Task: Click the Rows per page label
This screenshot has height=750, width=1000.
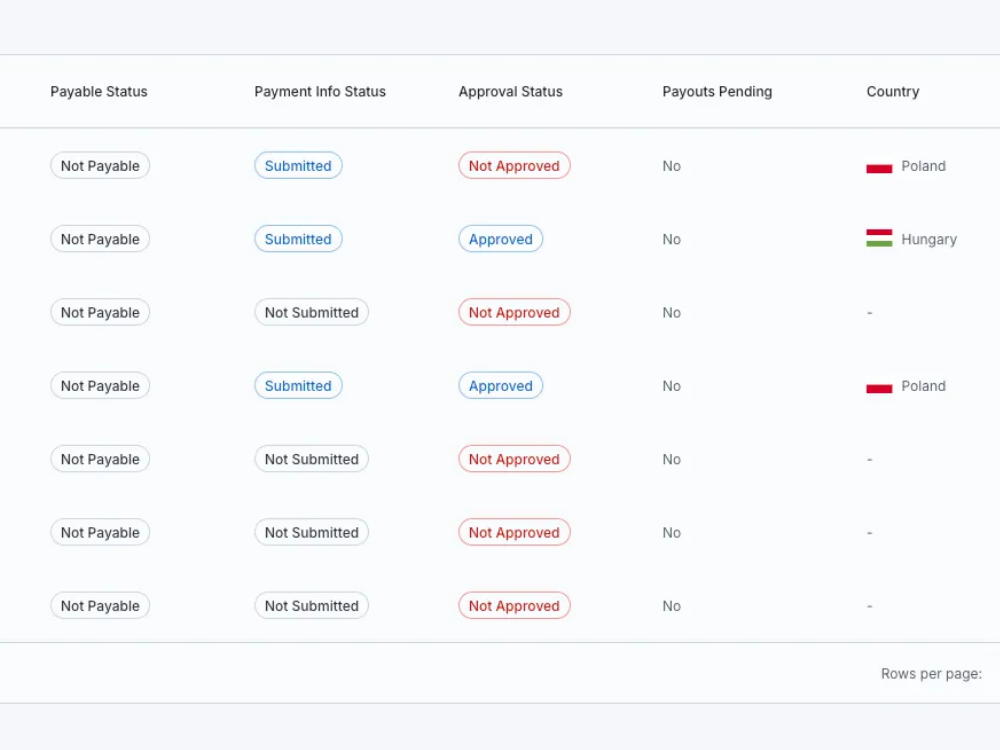Action: point(931,674)
